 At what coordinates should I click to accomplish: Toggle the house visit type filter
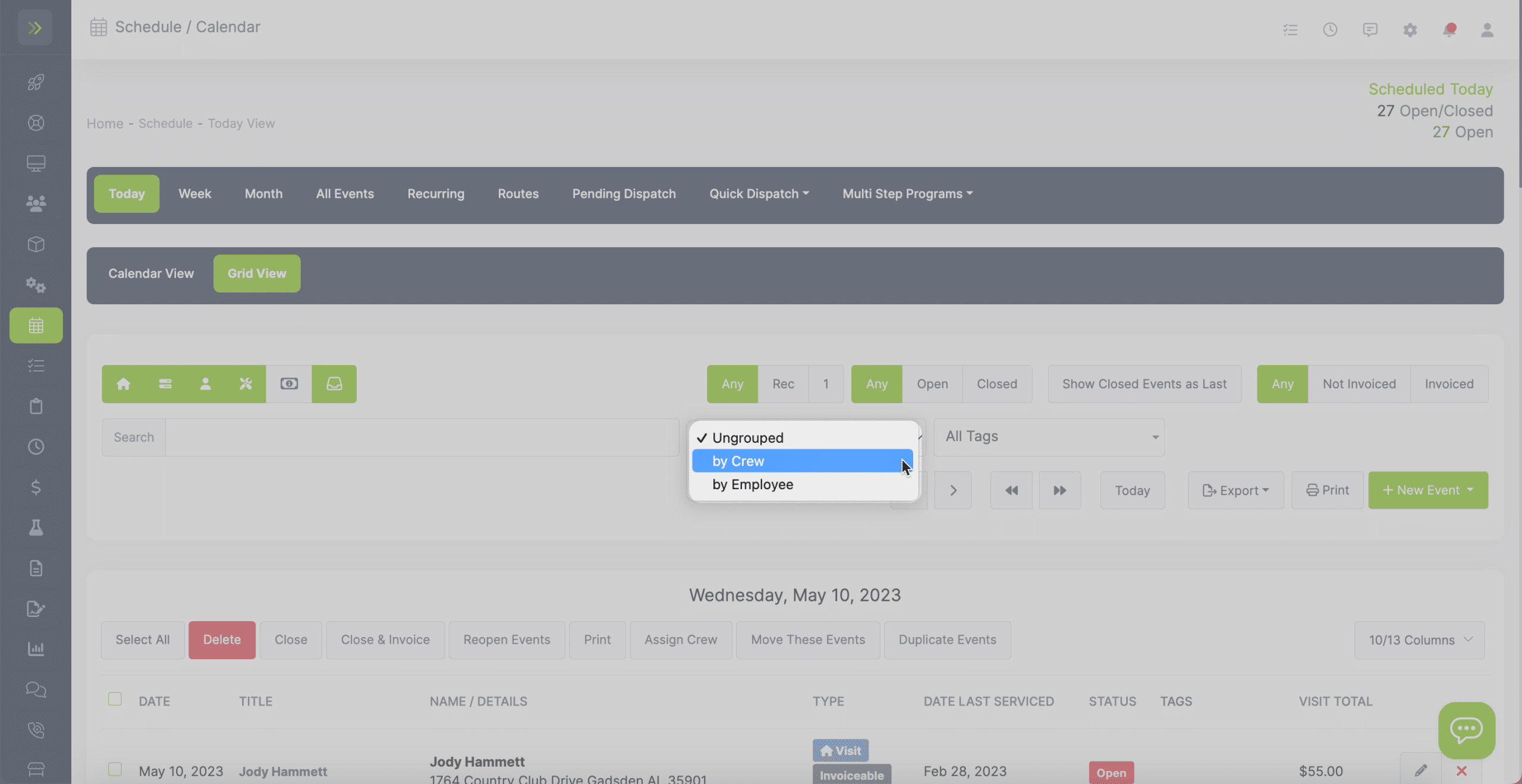pyautogui.click(x=123, y=384)
